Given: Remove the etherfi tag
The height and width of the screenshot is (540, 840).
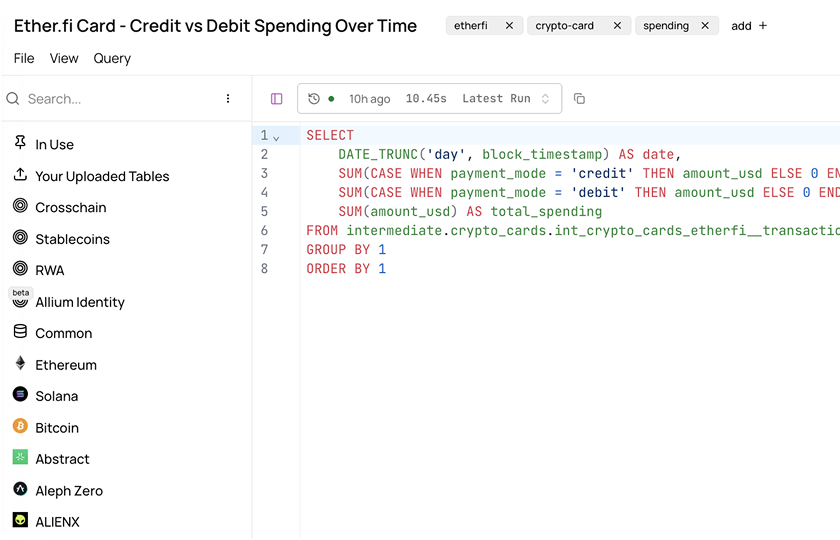Looking at the screenshot, I should [509, 26].
